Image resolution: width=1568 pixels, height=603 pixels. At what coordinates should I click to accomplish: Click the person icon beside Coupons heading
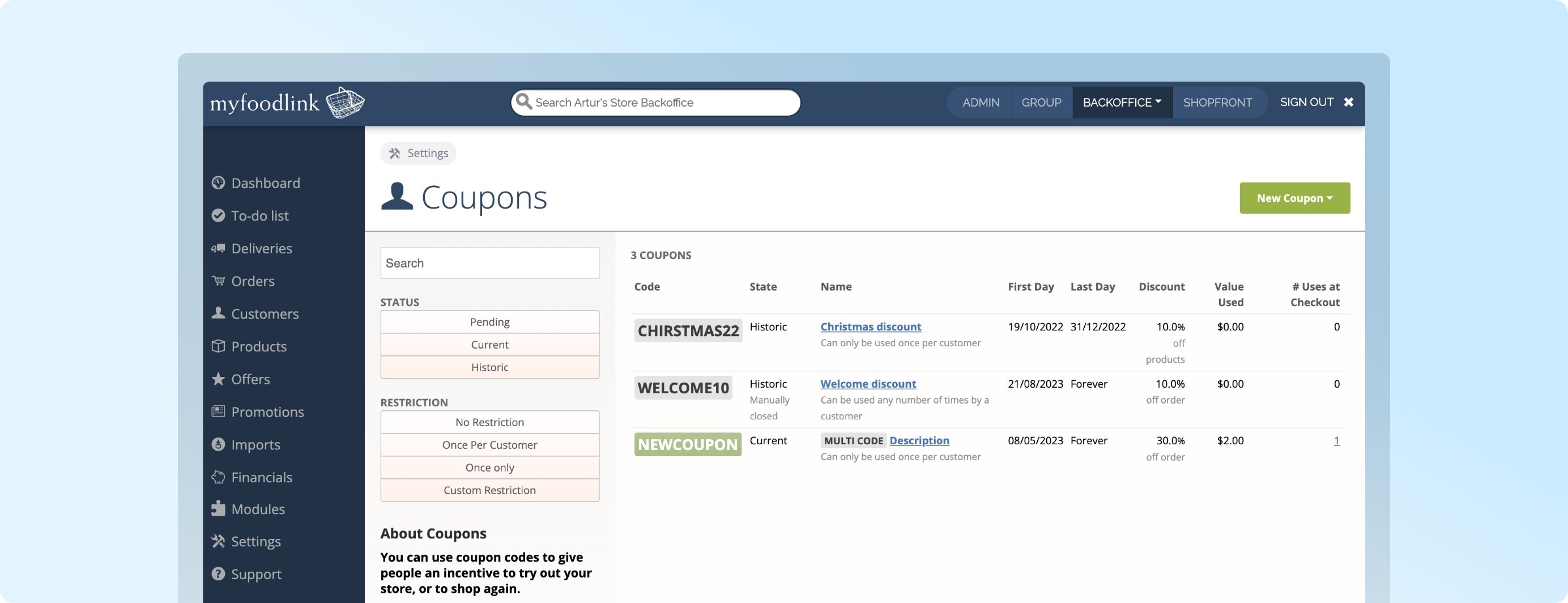click(397, 196)
